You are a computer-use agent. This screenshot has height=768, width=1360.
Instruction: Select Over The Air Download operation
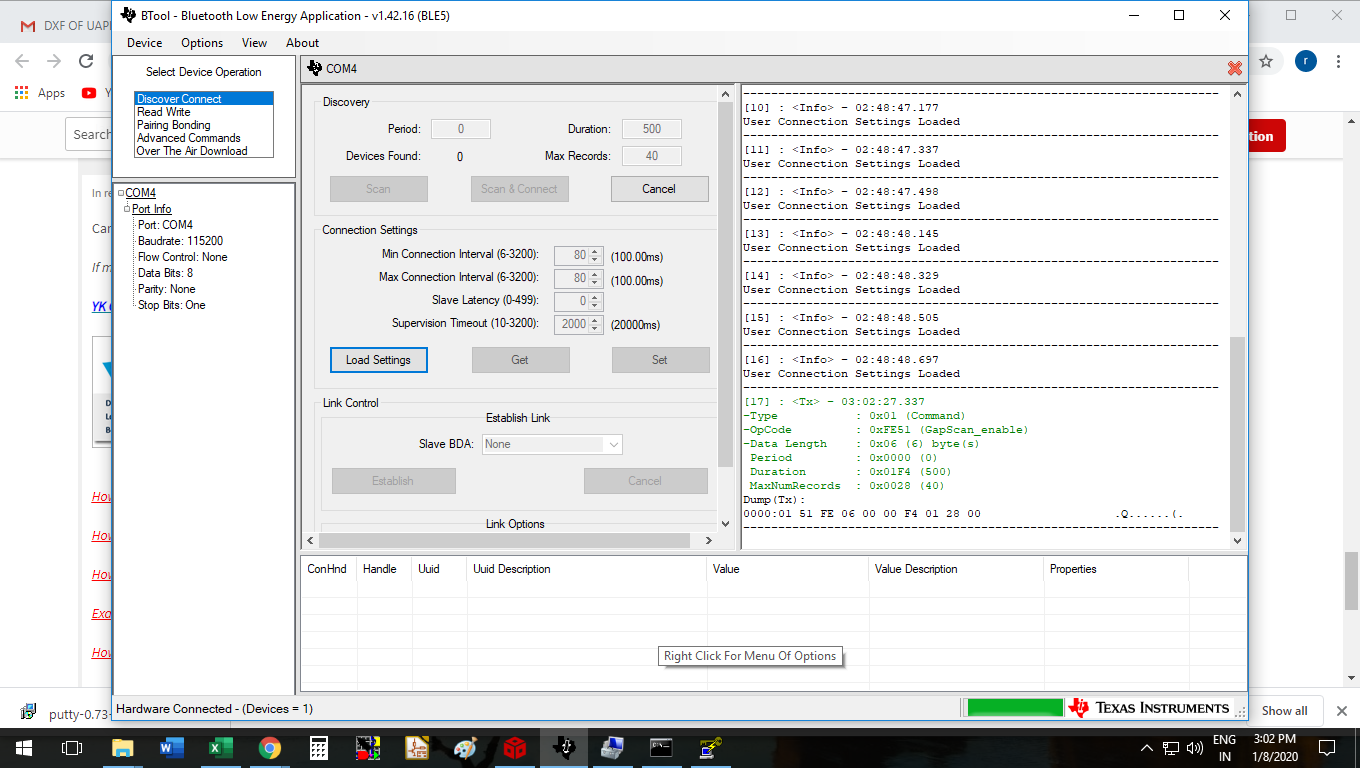coord(204,151)
